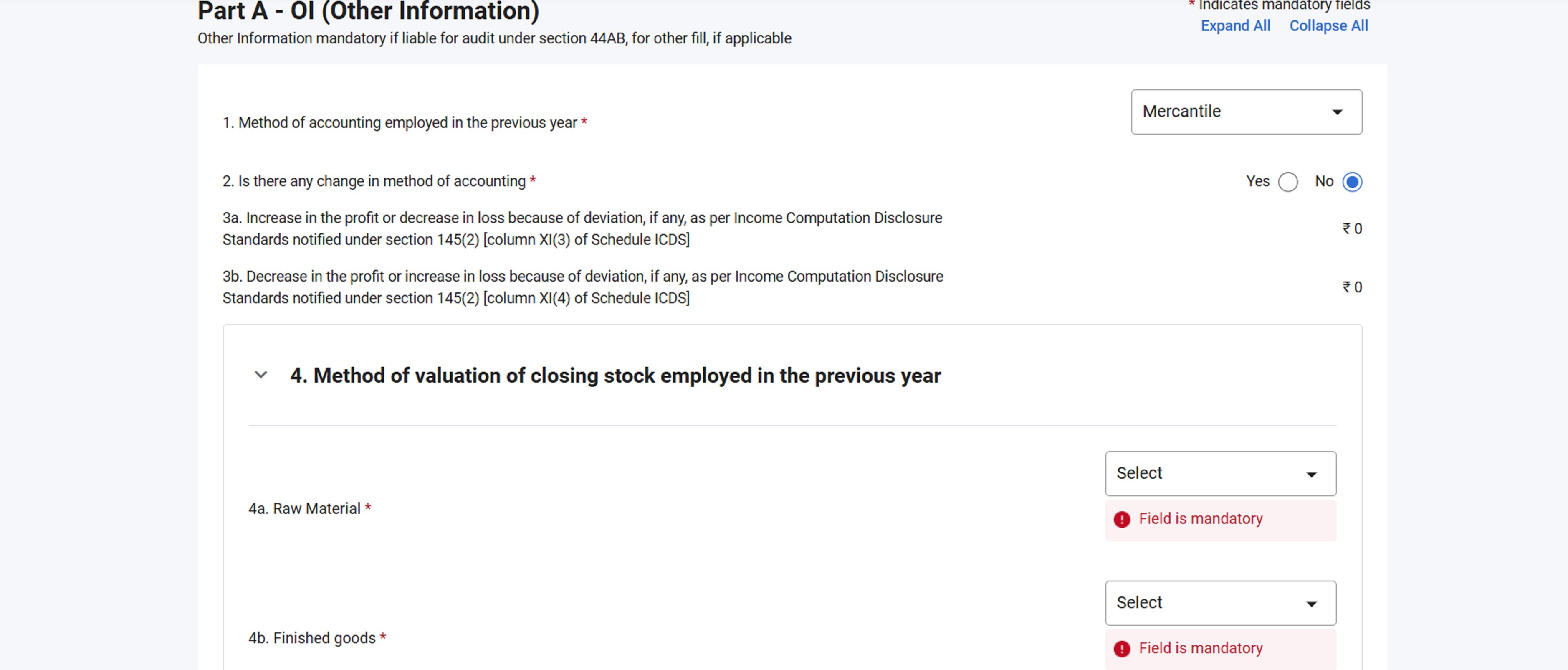Click the closing stock valuation section heading

click(x=615, y=376)
